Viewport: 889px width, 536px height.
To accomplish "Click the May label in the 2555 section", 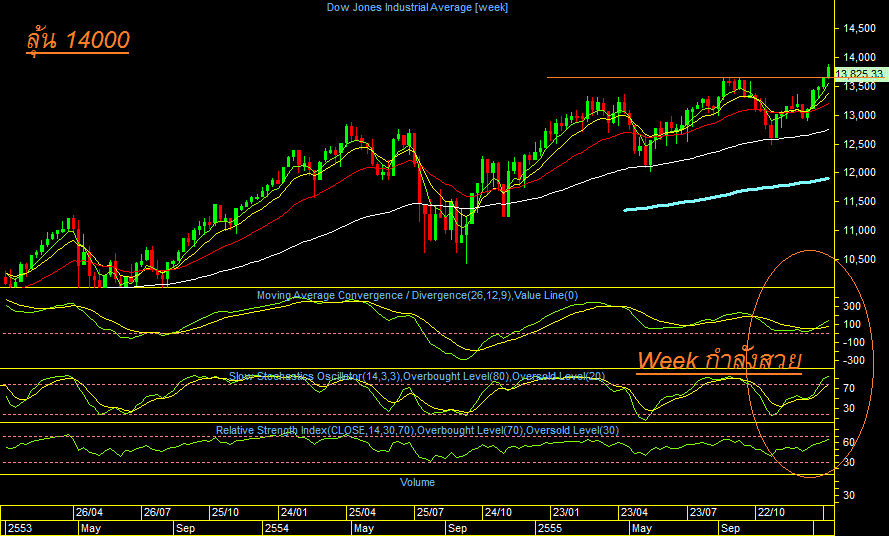I will (x=642, y=529).
